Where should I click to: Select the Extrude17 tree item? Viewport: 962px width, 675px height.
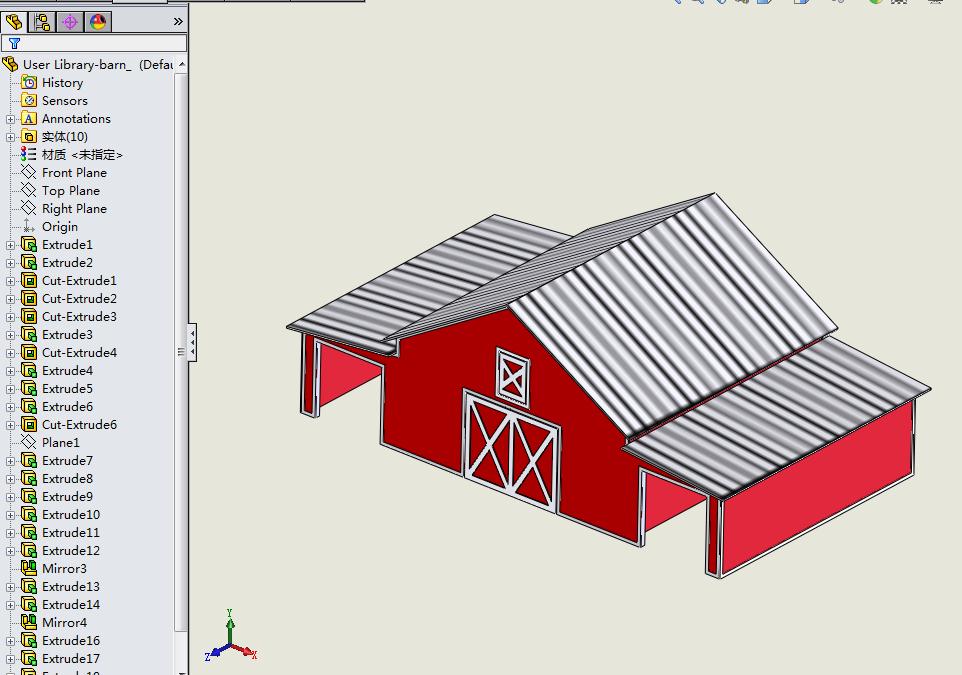point(71,658)
